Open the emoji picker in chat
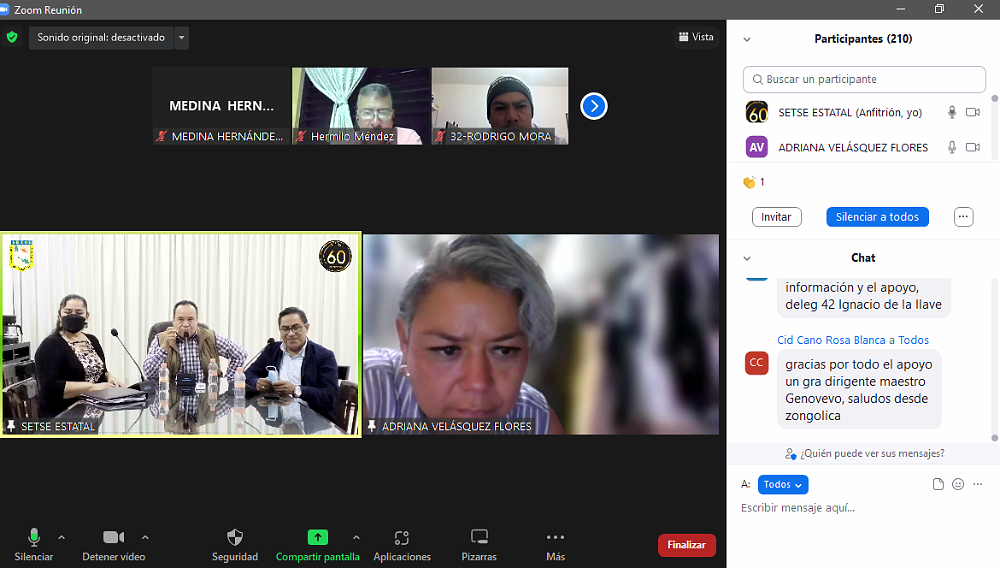The height and width of the screenshot is (568, 1000). [x=958, y=484]
